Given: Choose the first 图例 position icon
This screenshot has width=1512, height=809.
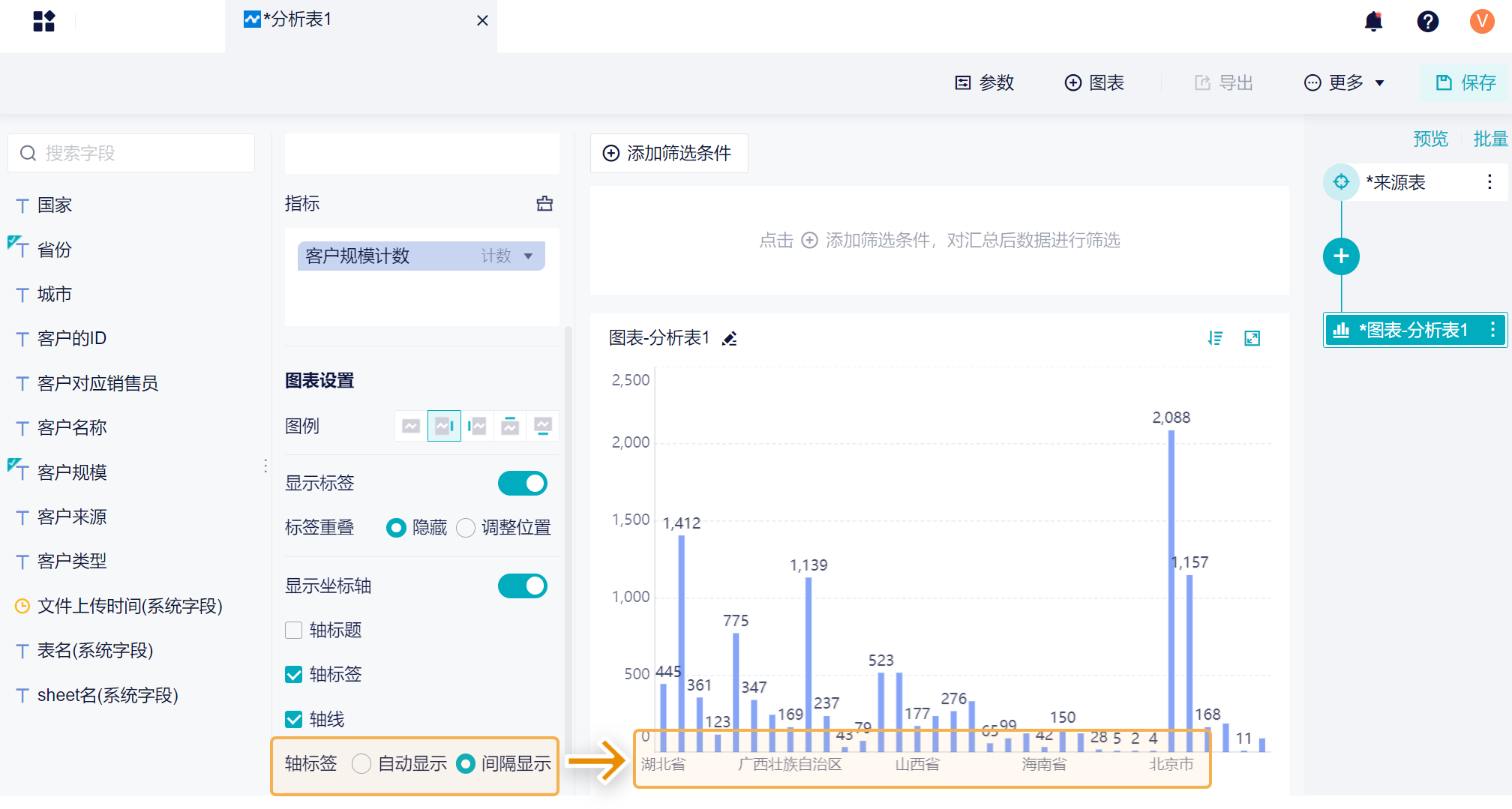Looking at the screenshot, I should 411,426.
